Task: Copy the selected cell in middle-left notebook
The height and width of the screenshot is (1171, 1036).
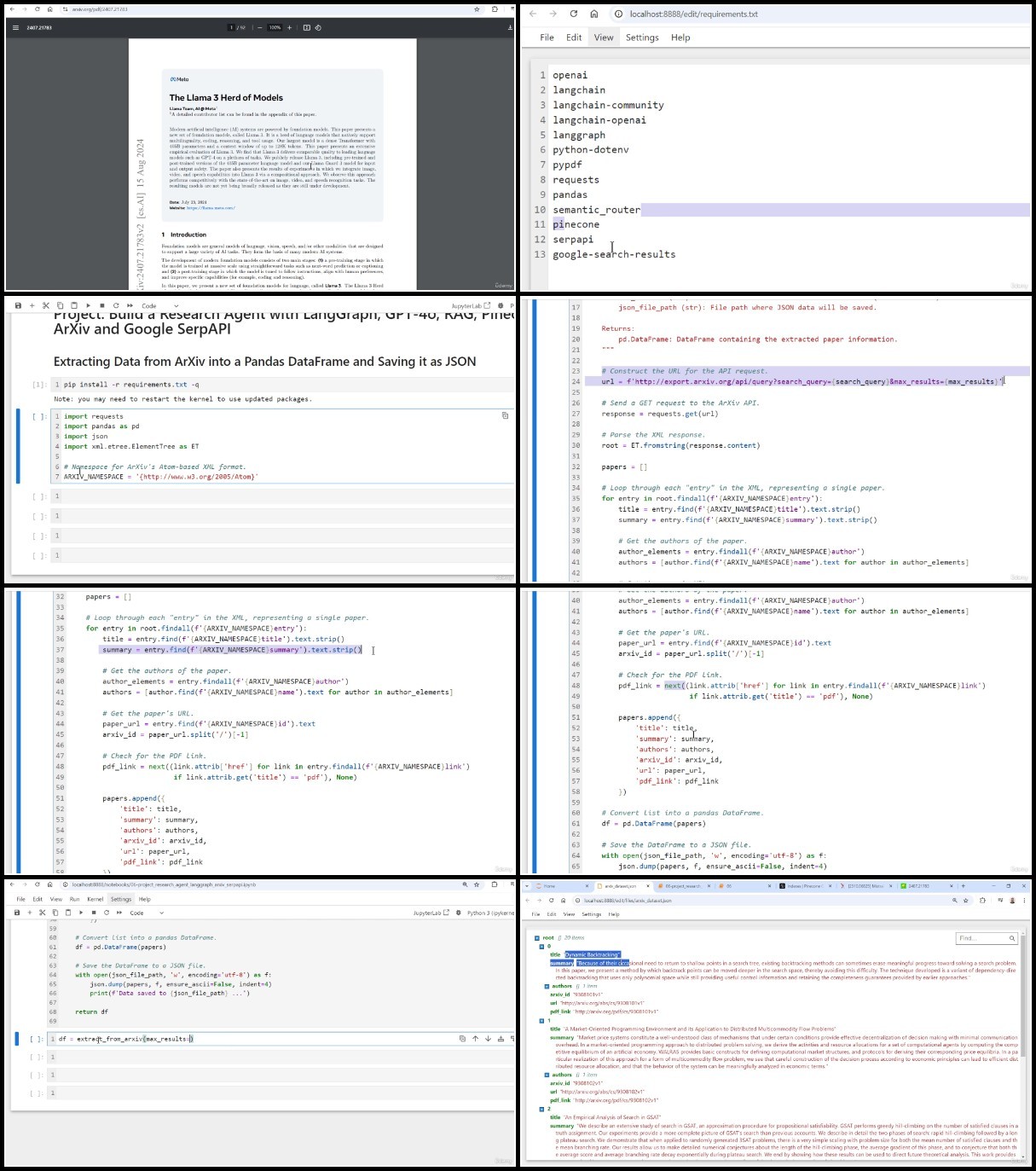Action: coord(60,305)
